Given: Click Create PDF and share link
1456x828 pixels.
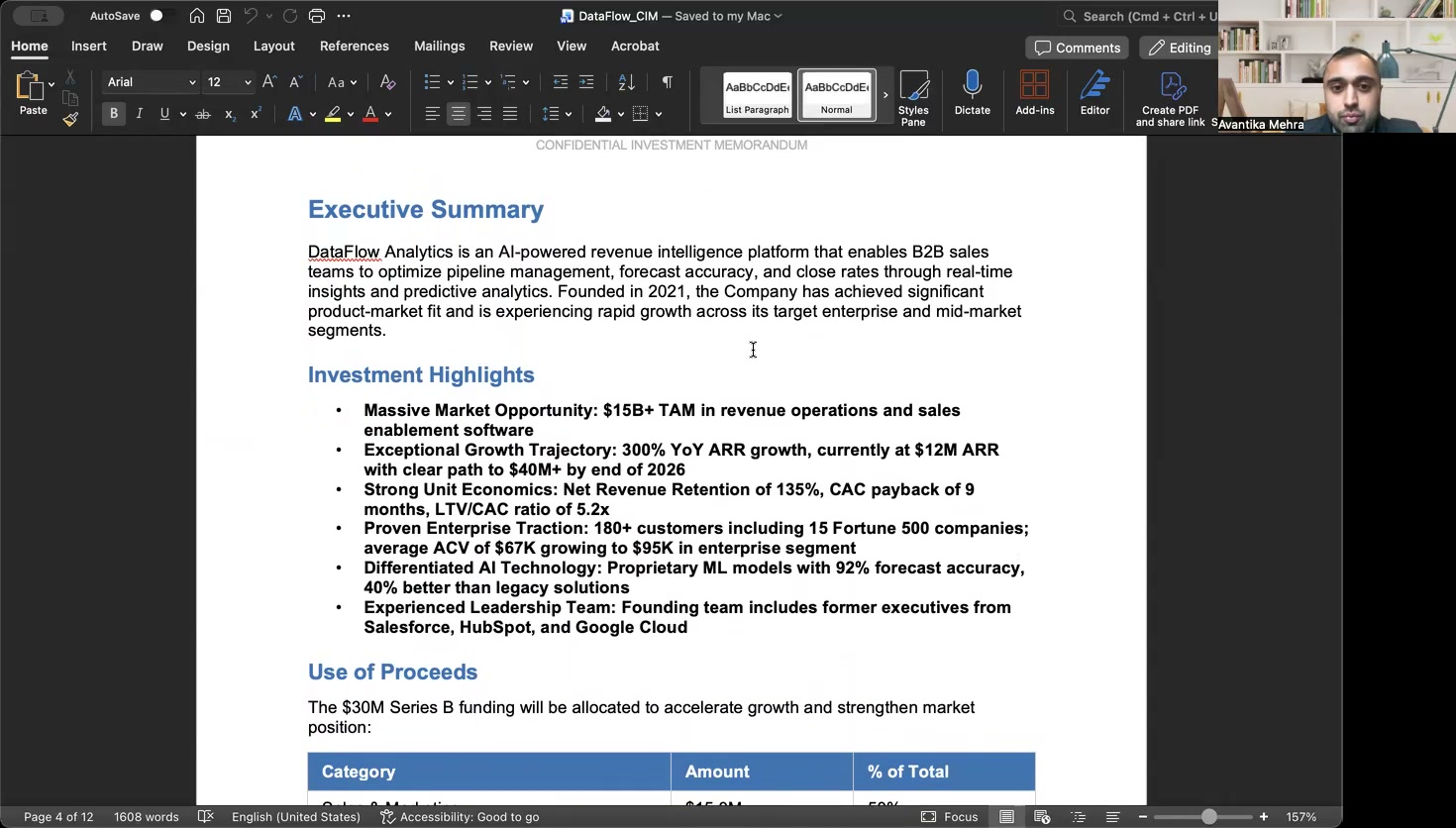Looking at the screenshot, I should click(1171, 99).
